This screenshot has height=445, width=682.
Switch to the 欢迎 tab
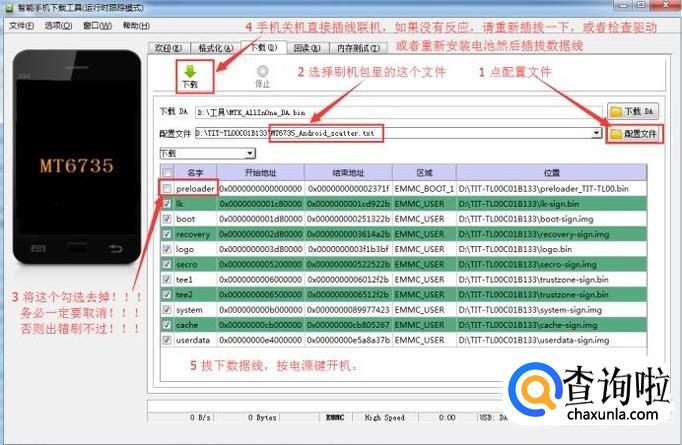(x=168, y=48)
